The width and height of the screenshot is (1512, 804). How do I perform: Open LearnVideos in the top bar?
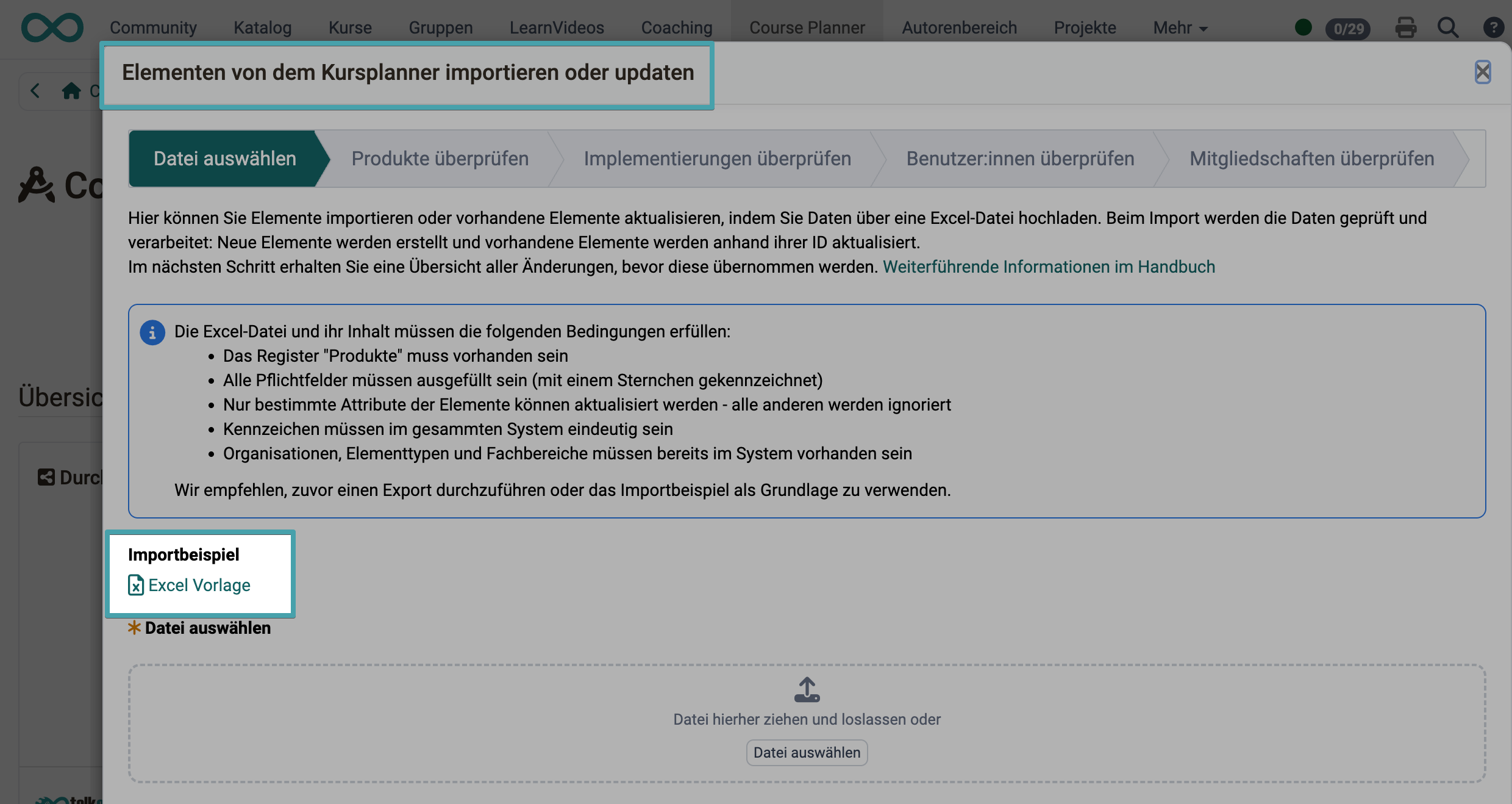(x=557, y=27)
